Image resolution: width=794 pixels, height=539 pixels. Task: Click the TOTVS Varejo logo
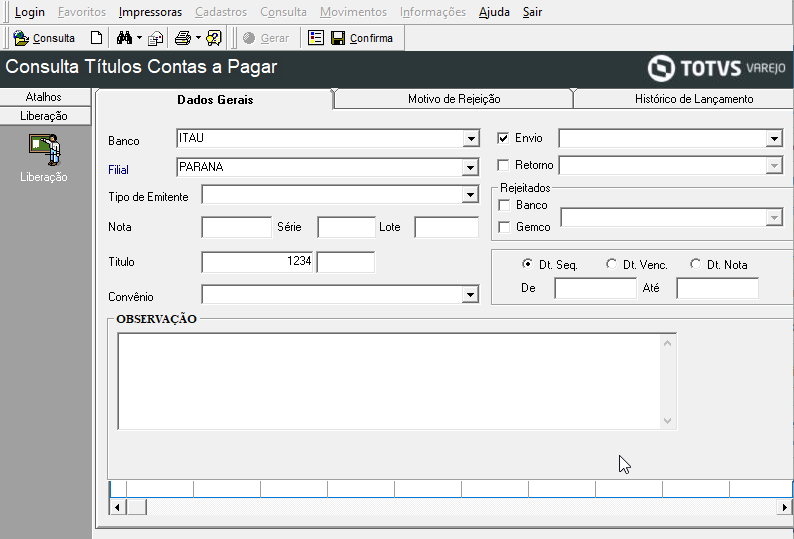[716, 68]
